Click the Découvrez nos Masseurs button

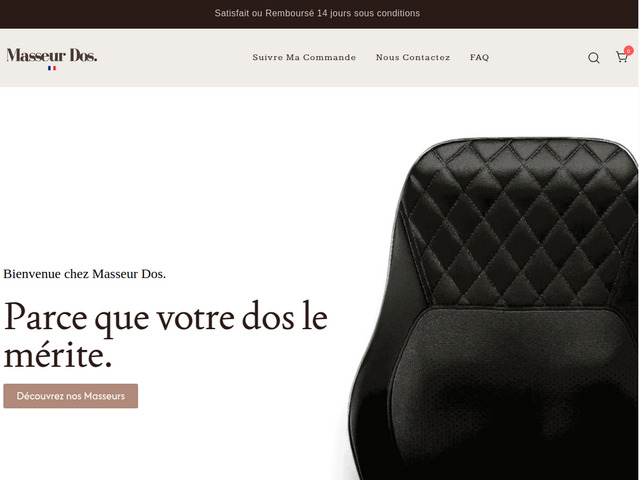[x=71, y=396]
